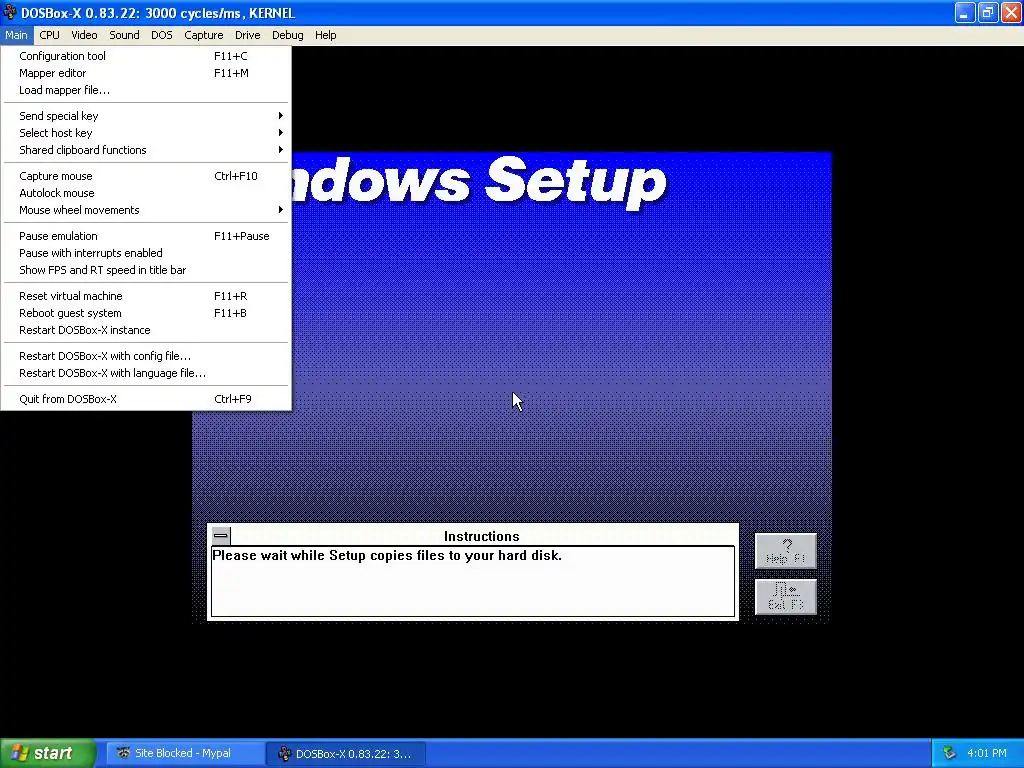Screen dimensions: 1024x768
Task: Click the Help F1 button in Setup
Action: pos(786,551)
